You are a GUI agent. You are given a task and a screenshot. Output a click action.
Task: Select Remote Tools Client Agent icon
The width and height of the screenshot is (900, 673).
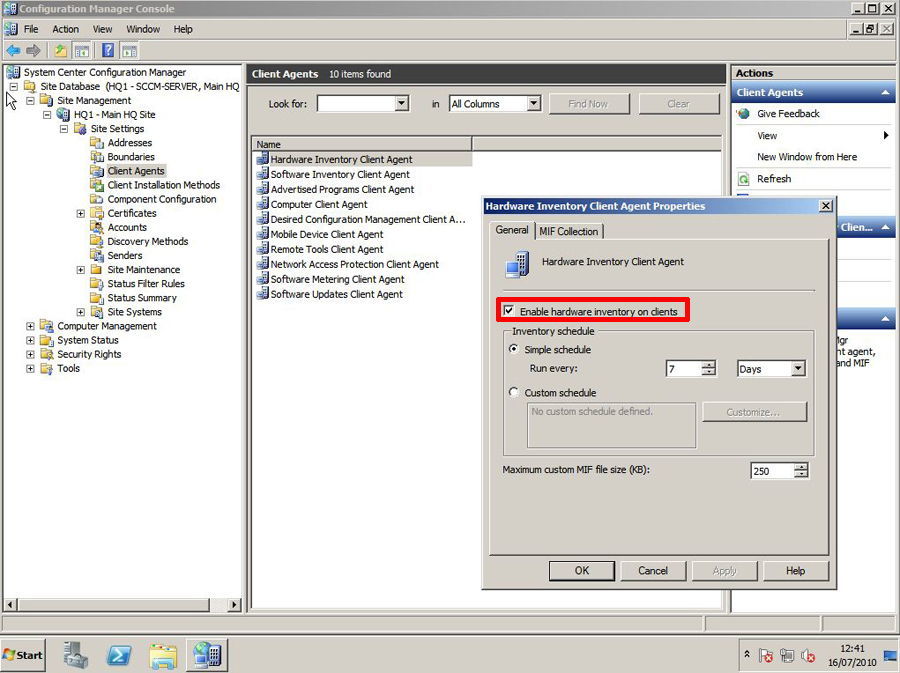262,248
